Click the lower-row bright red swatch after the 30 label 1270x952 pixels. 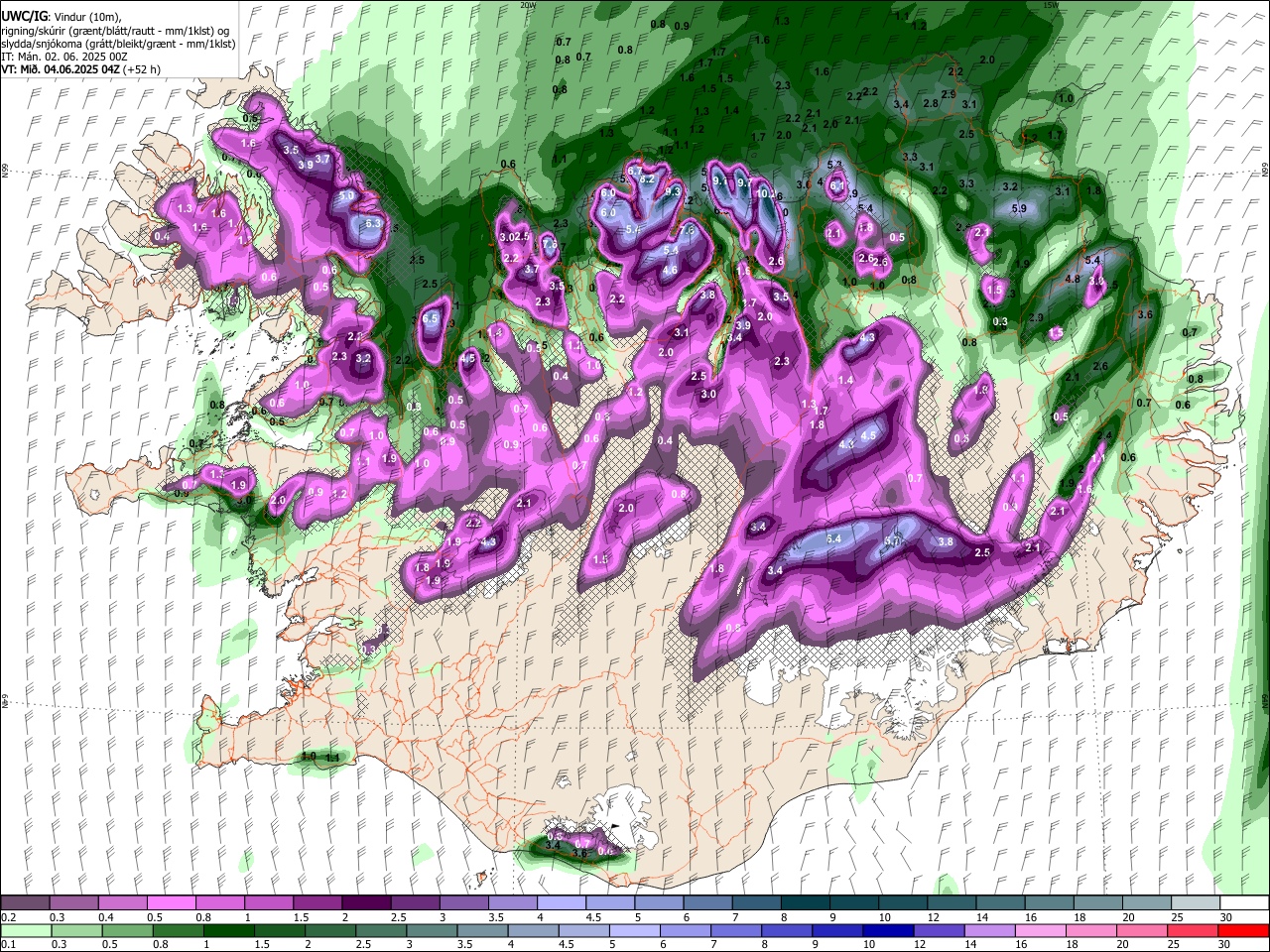[x=1242, y=930]
